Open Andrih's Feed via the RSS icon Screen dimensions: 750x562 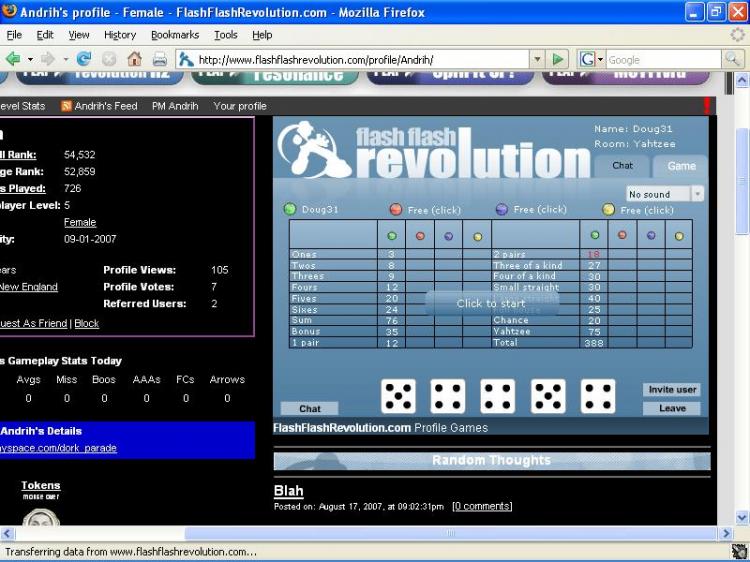[66, 106]
